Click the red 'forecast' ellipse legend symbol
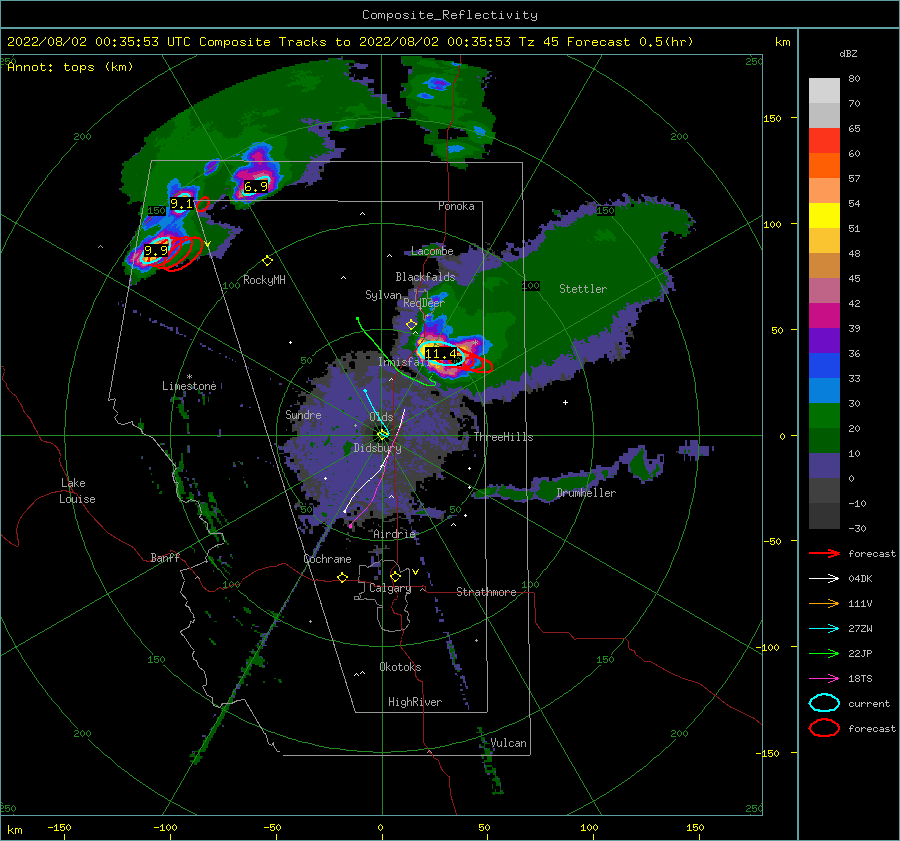 824,728
